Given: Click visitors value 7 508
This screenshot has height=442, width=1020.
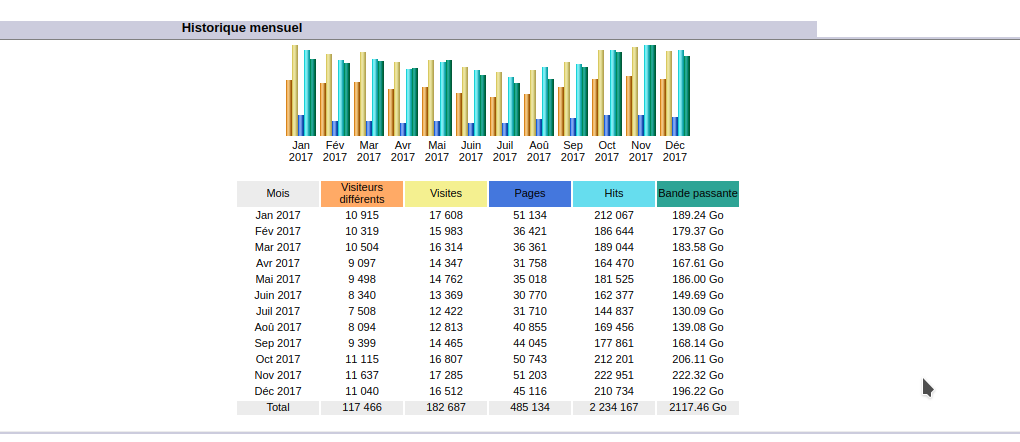Looking at the screenshot, I should pos(362,311).
